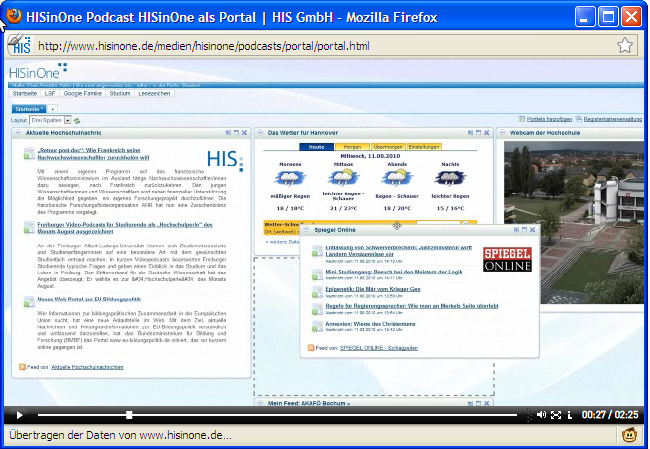Open 'Mini-Studiengang: Besuch bei den Meistern' link
The height and width of the screenshot is (449, 650).
pyautogui.click(x=394, y=272)
